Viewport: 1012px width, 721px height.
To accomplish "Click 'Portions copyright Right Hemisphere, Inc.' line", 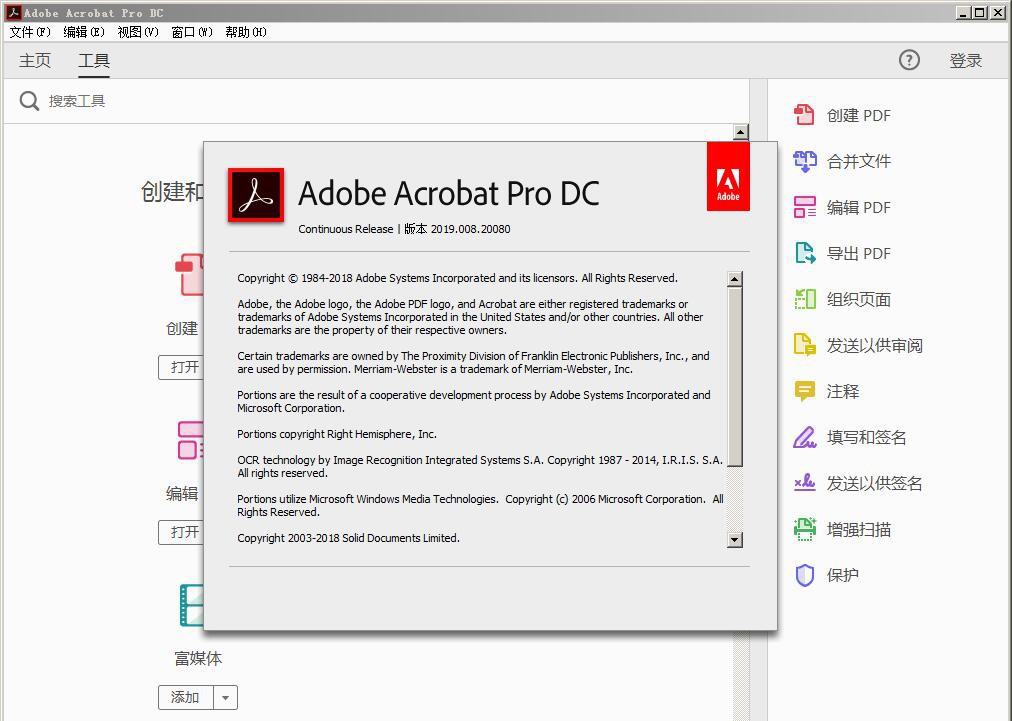I will [x=337, y=434].
